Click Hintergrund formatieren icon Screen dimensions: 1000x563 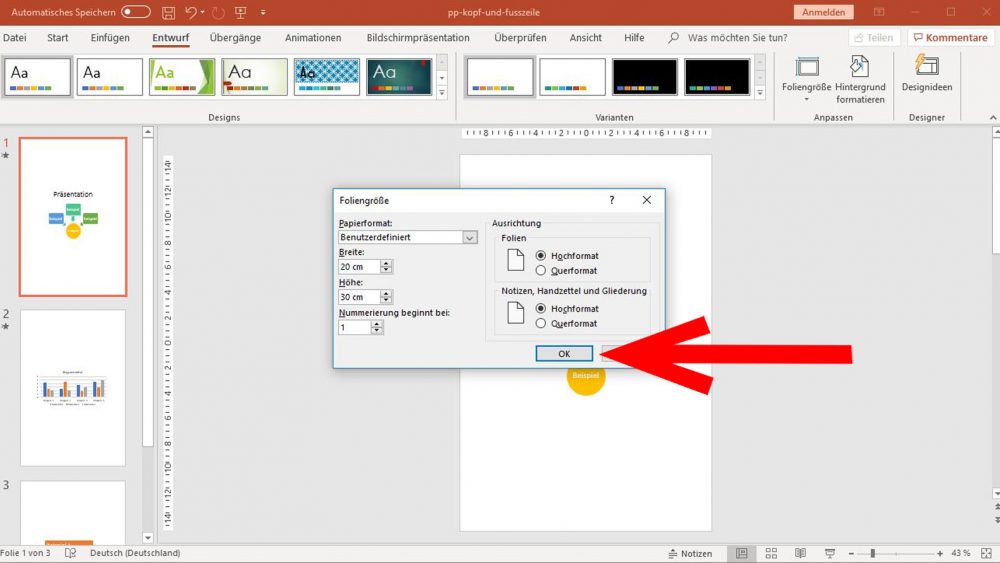point(860,80)
